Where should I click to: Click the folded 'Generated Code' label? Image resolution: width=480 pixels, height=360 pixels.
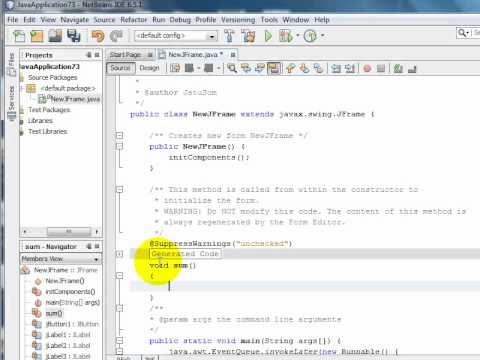tap(185, 254)
